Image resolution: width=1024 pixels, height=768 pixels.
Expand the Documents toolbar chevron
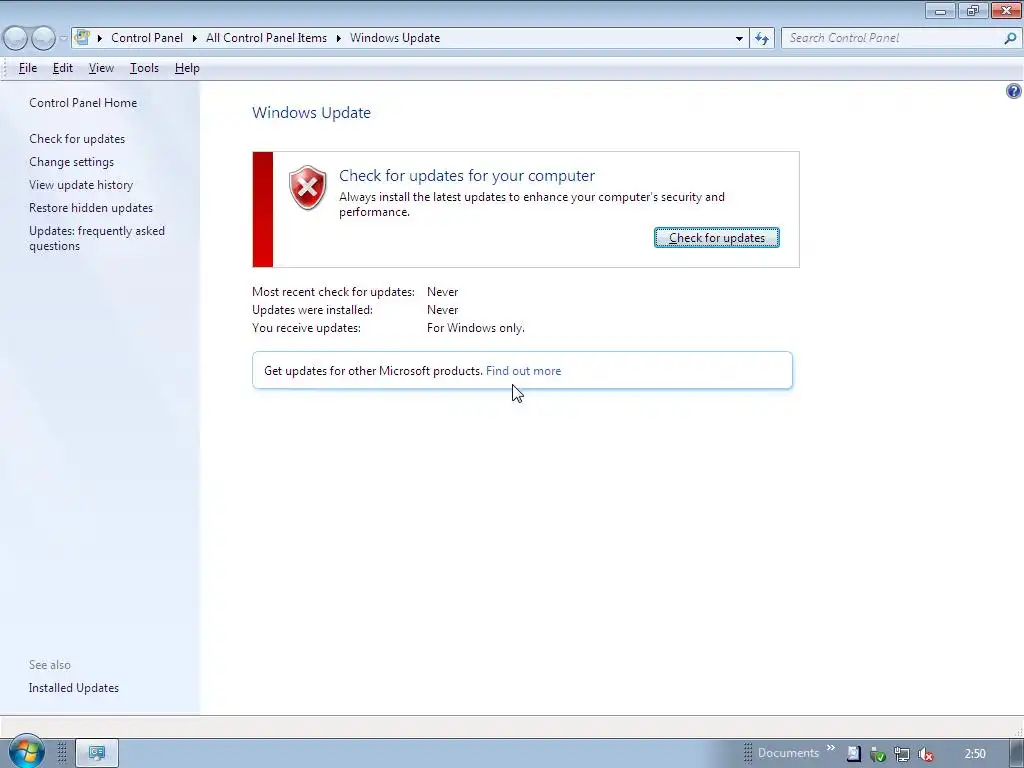pyautogui.click(x=831, y=748)
